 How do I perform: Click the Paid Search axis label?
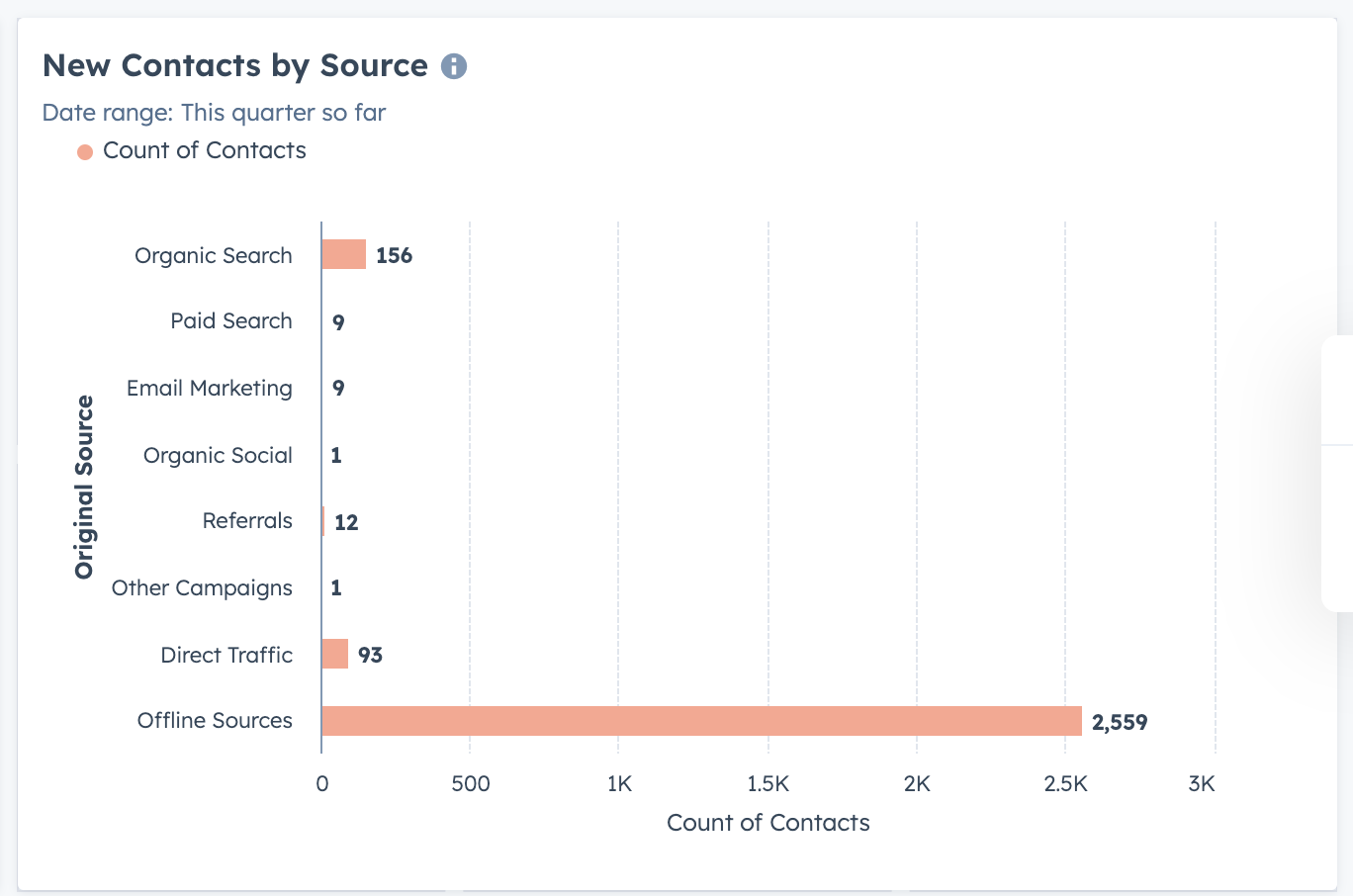[x=231, y=321]
